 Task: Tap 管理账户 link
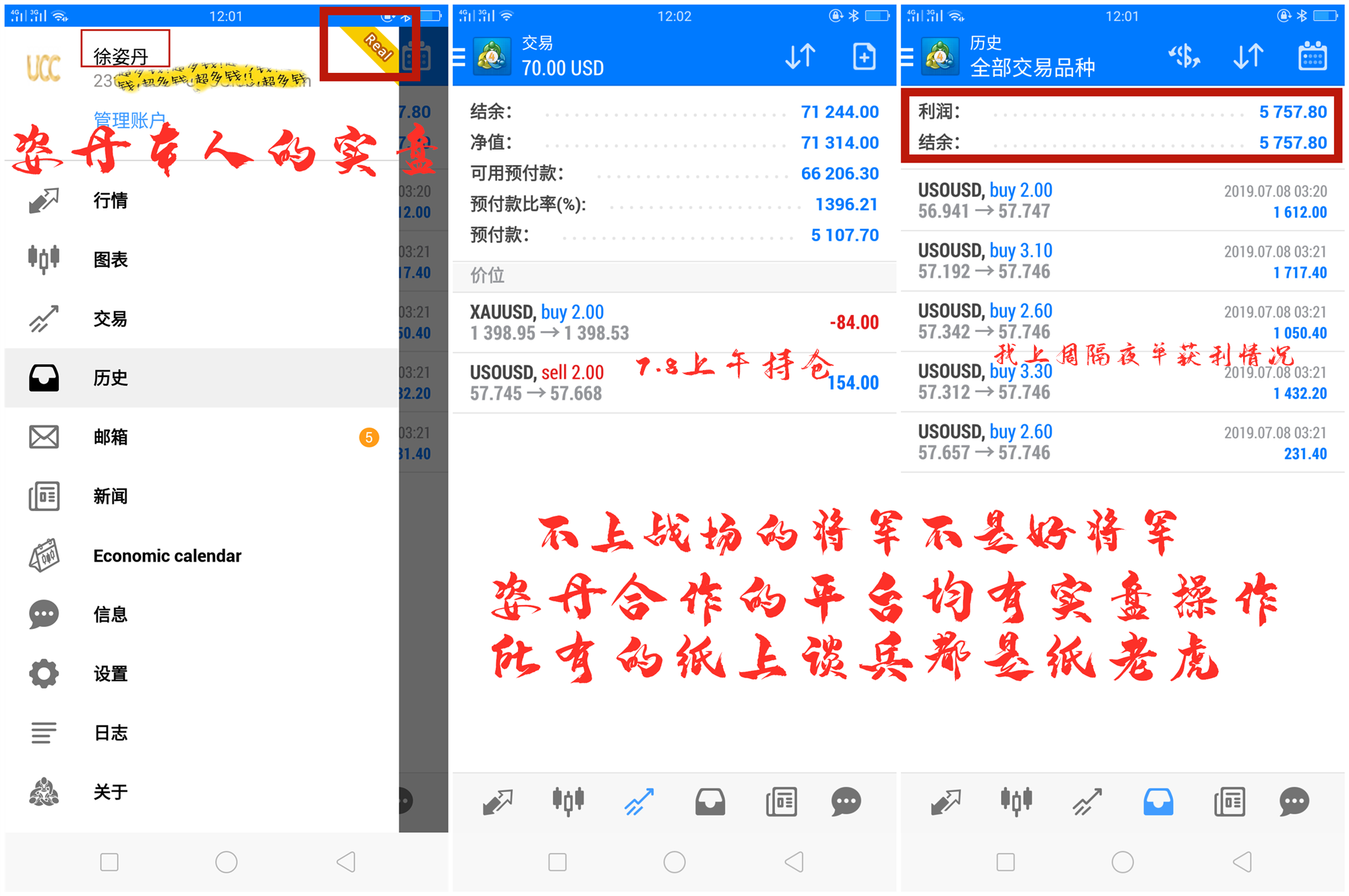(x=130, y=120)
